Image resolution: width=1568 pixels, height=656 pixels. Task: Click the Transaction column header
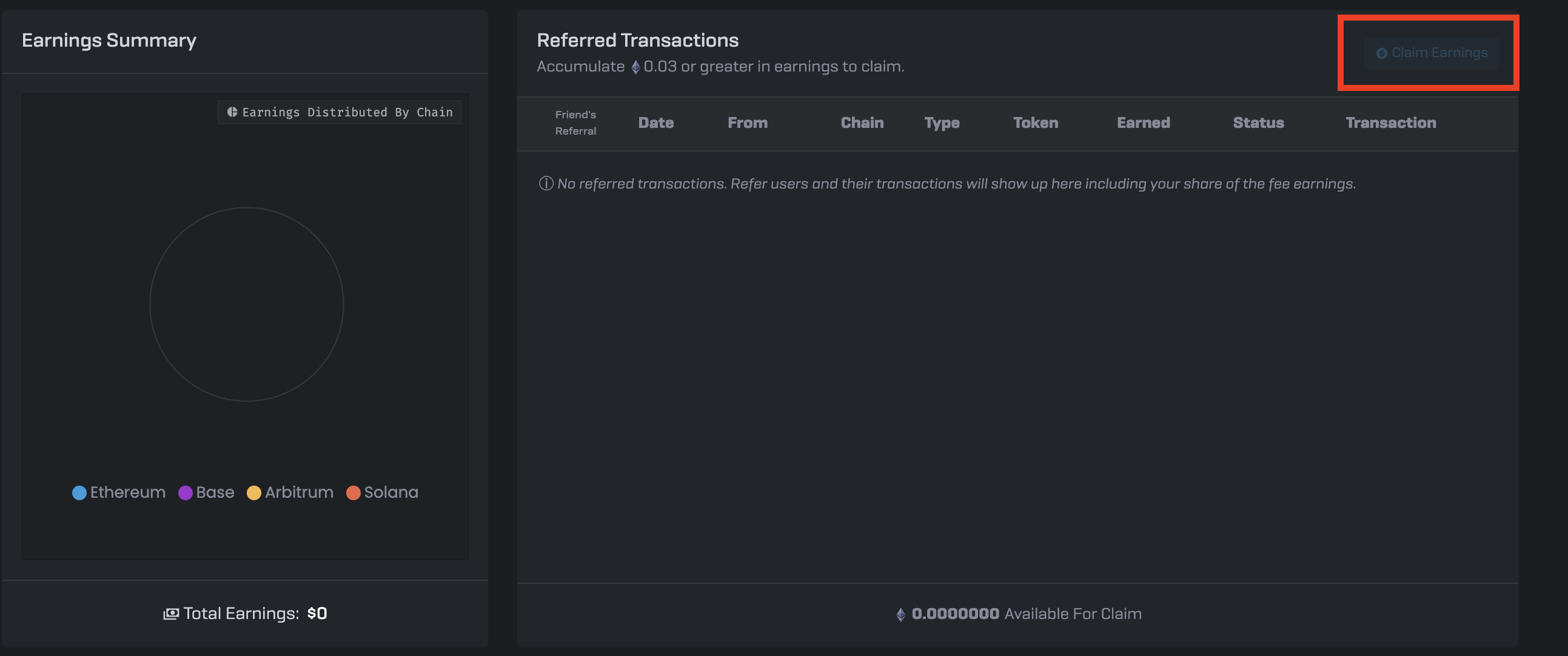pyautogui.click(x=1390, y=123)
